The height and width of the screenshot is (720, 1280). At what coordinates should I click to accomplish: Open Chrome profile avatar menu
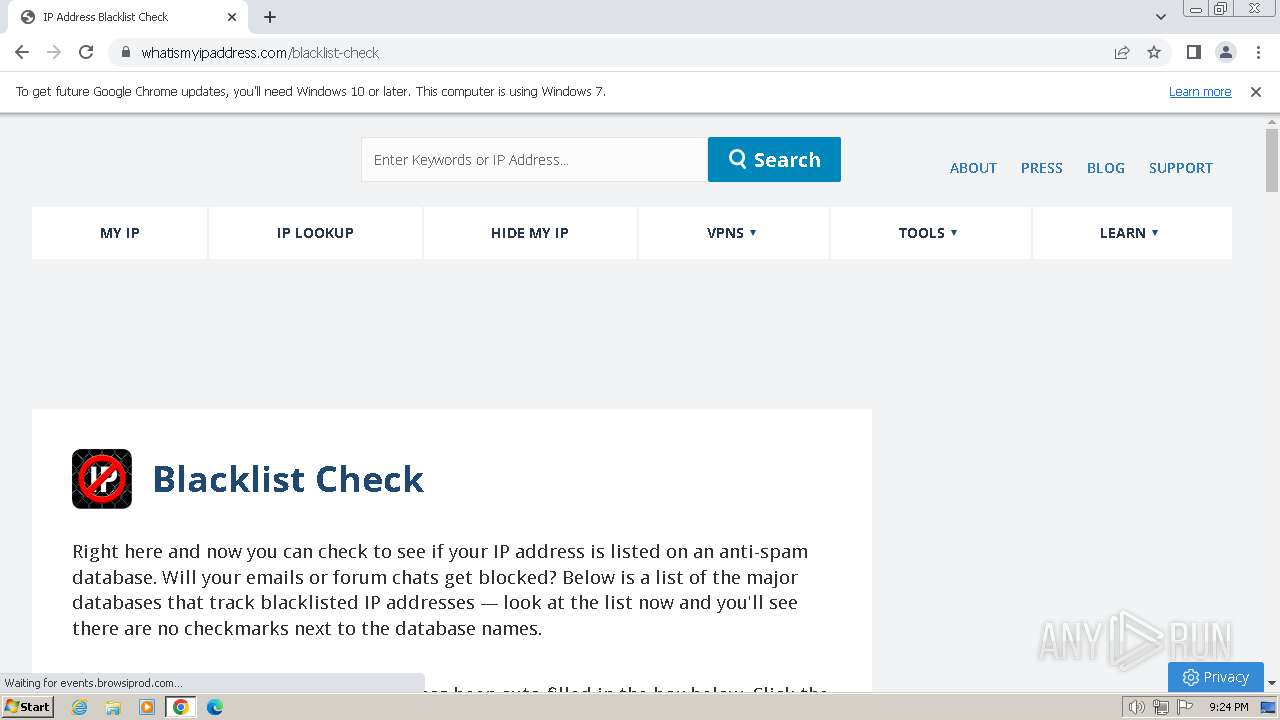[1225, 52]
